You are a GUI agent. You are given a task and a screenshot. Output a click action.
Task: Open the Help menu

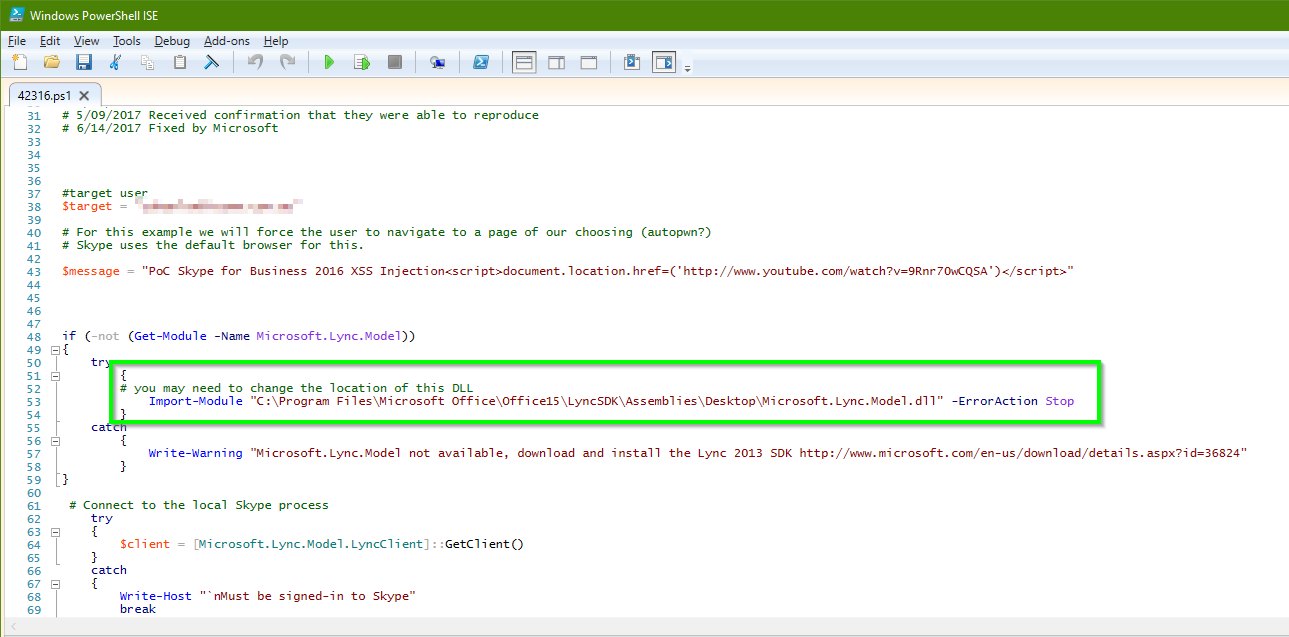tap(276, 41)
